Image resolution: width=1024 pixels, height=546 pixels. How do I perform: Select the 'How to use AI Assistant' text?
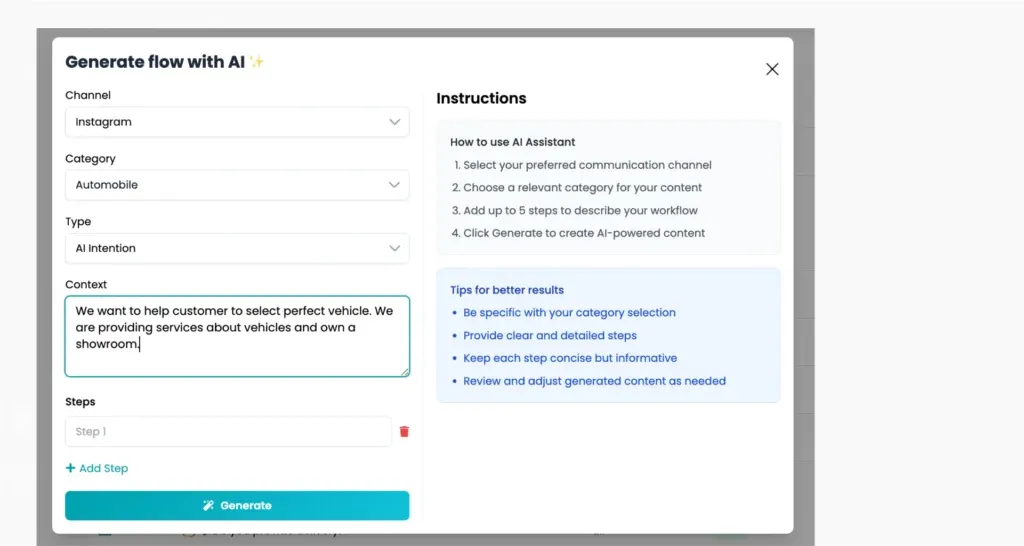513,142
